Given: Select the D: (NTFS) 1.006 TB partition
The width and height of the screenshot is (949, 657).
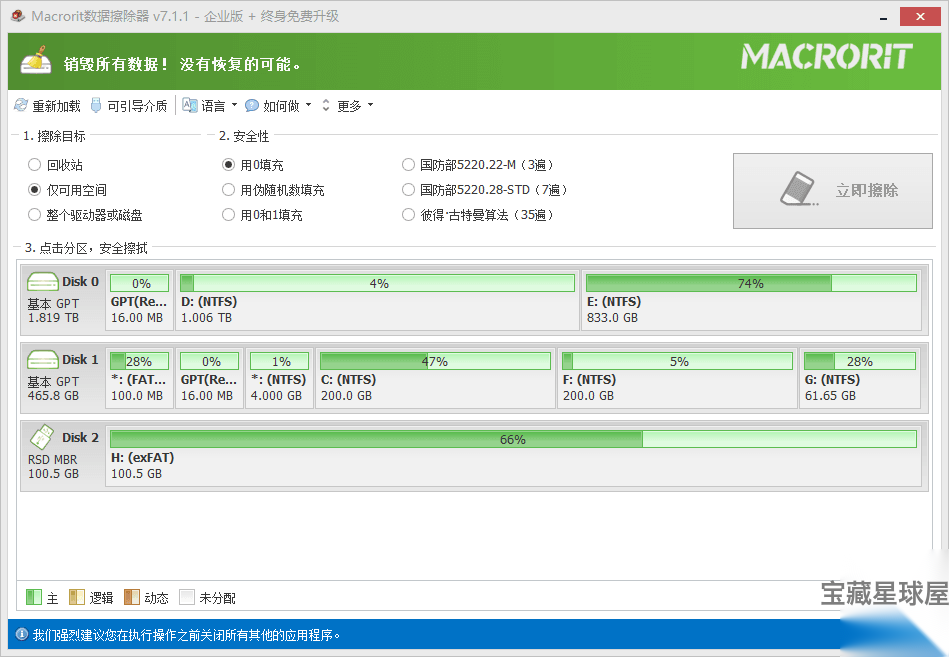Looking at the screenshot, I should [377, 300].
